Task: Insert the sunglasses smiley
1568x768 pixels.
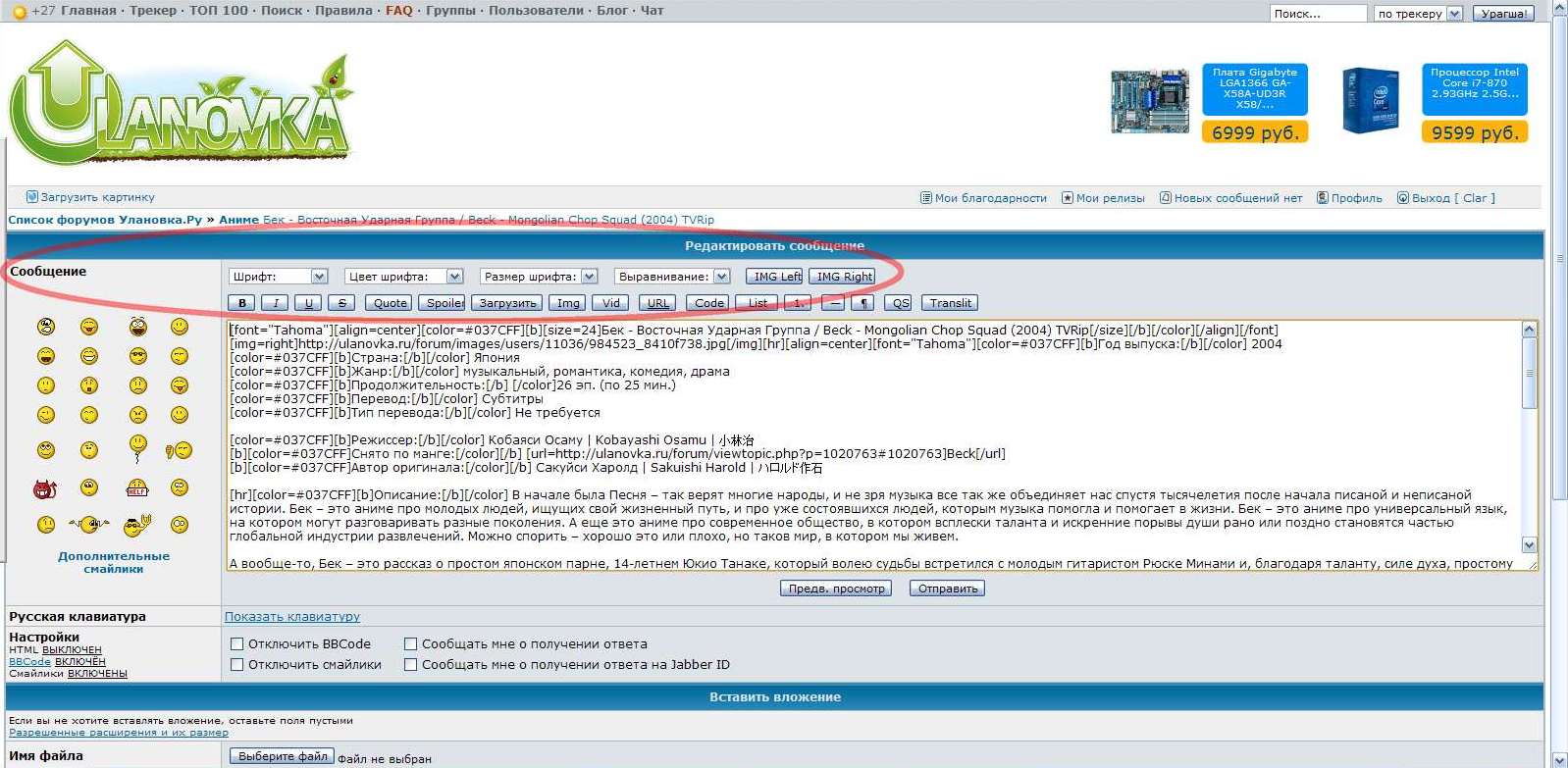Action: point(137,356)
